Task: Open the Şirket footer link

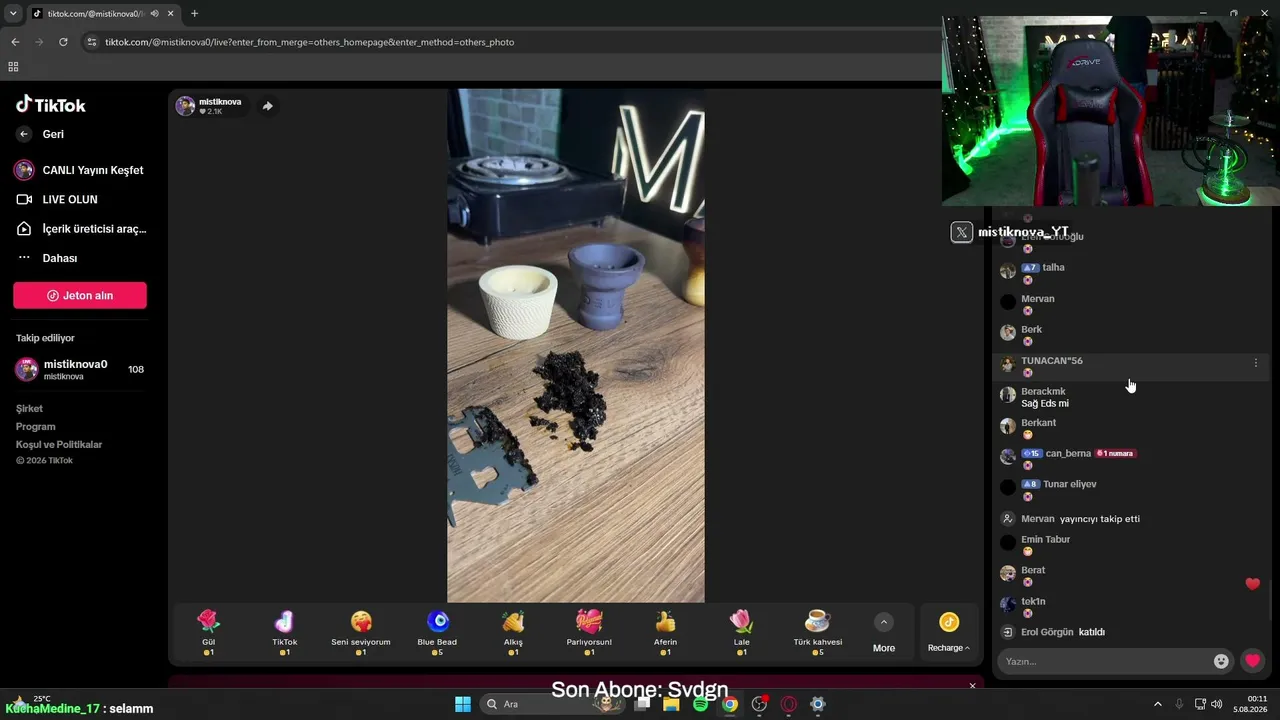Action: tap(29, 409)
